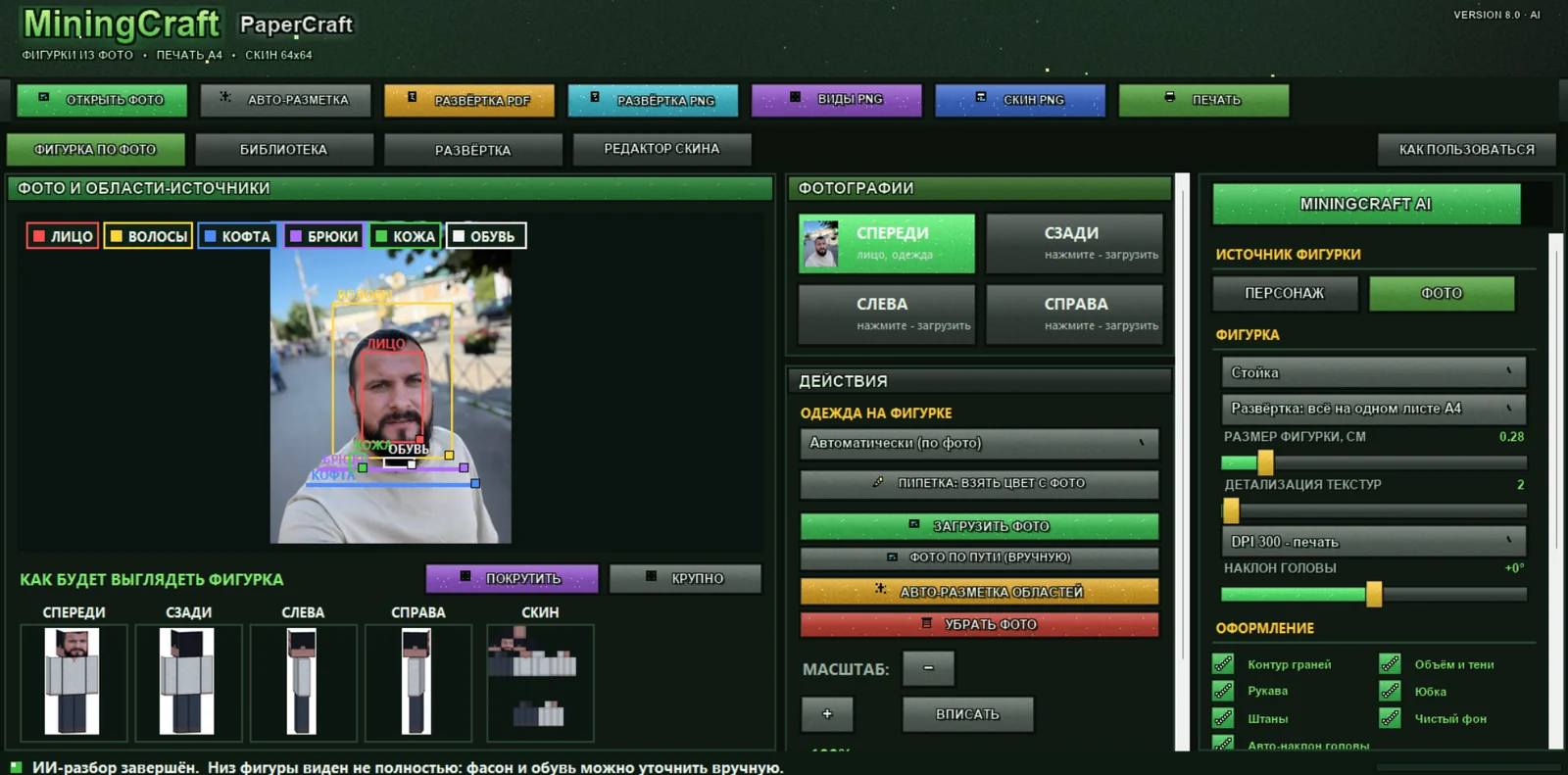
Task: Select the БРЮКИ region chip
Action: (323, 236)
